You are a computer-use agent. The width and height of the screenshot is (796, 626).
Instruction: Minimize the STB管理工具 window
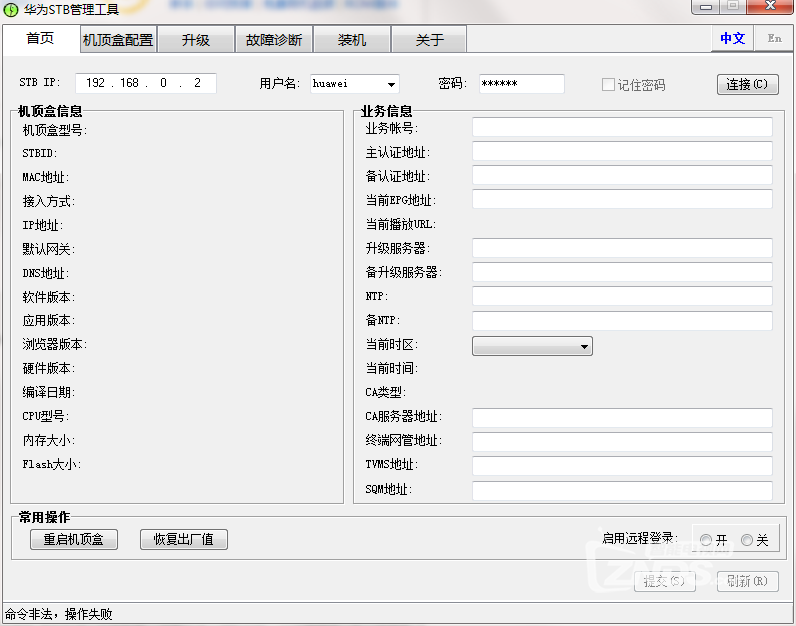[706, 7]
